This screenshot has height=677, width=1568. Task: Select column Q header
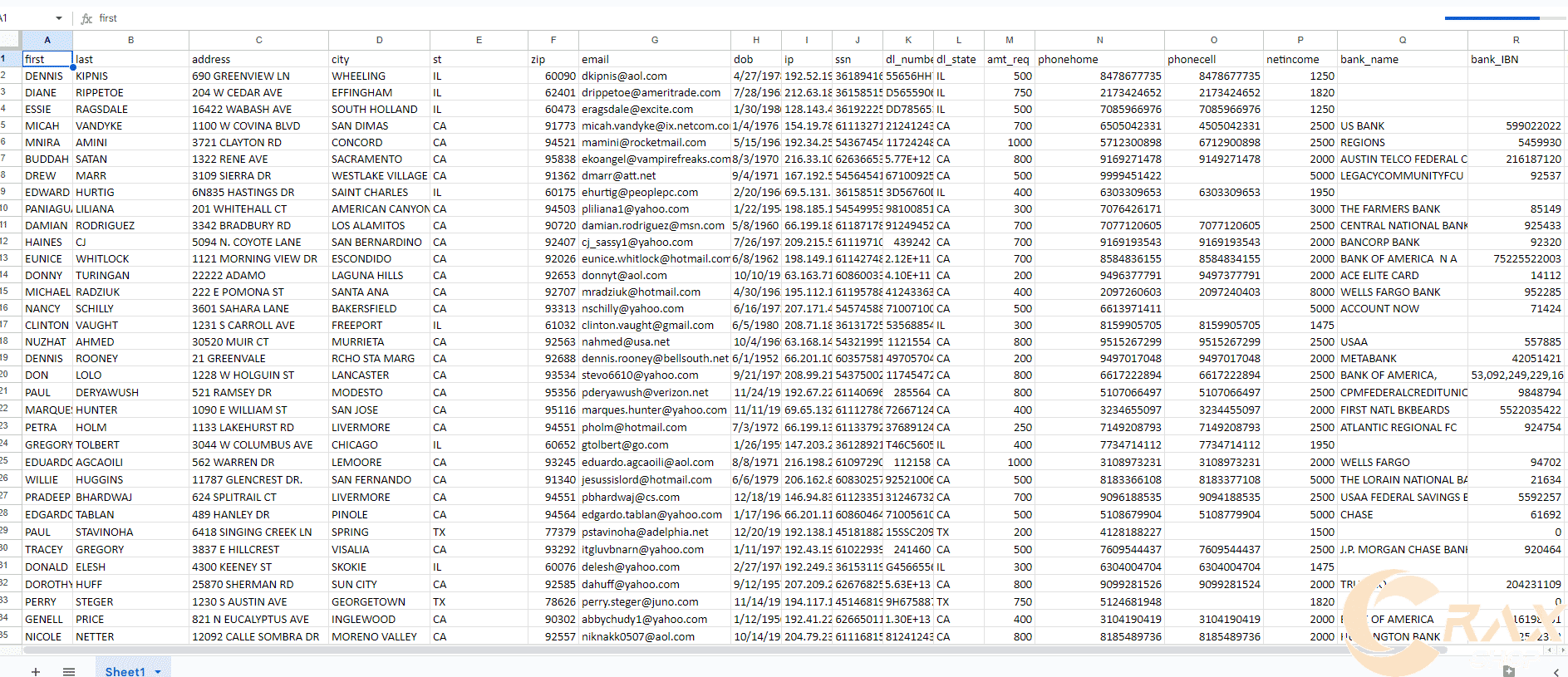point(1402,40)
